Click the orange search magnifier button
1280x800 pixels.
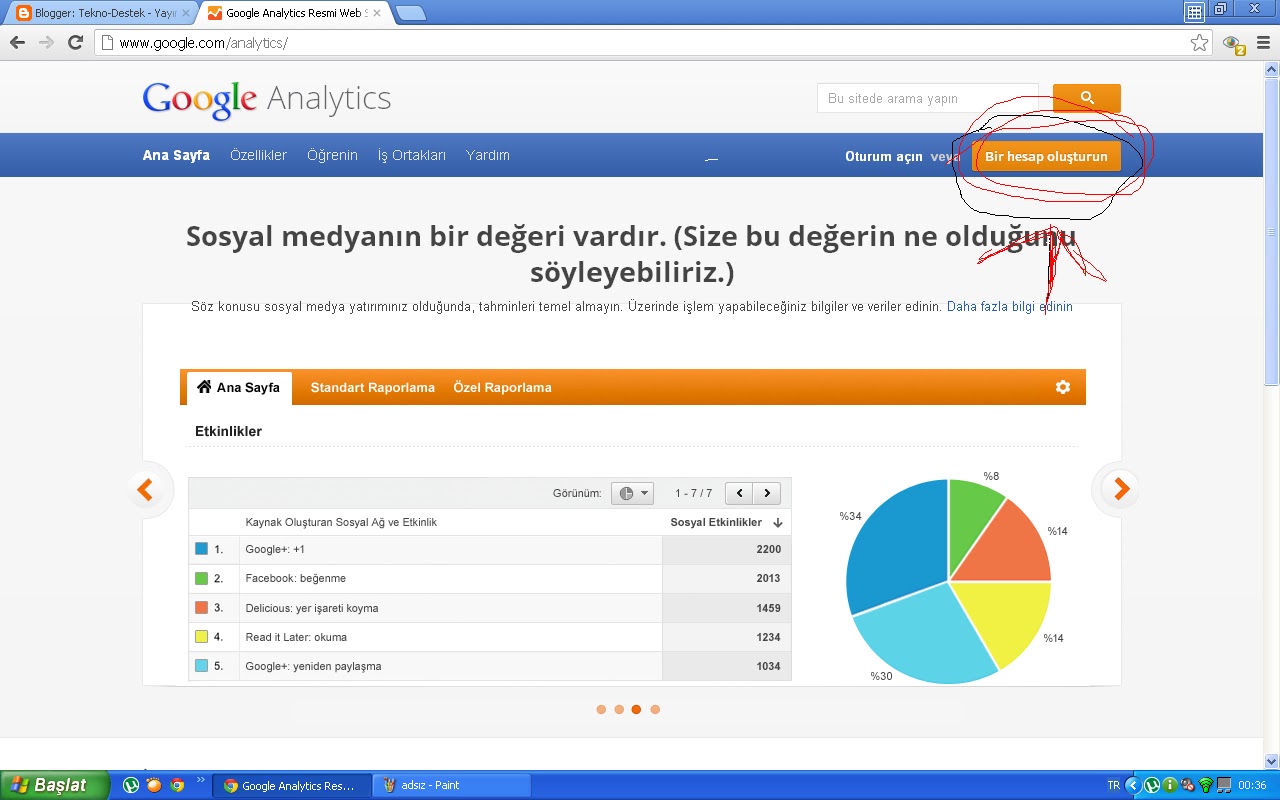coord(1087,98)
